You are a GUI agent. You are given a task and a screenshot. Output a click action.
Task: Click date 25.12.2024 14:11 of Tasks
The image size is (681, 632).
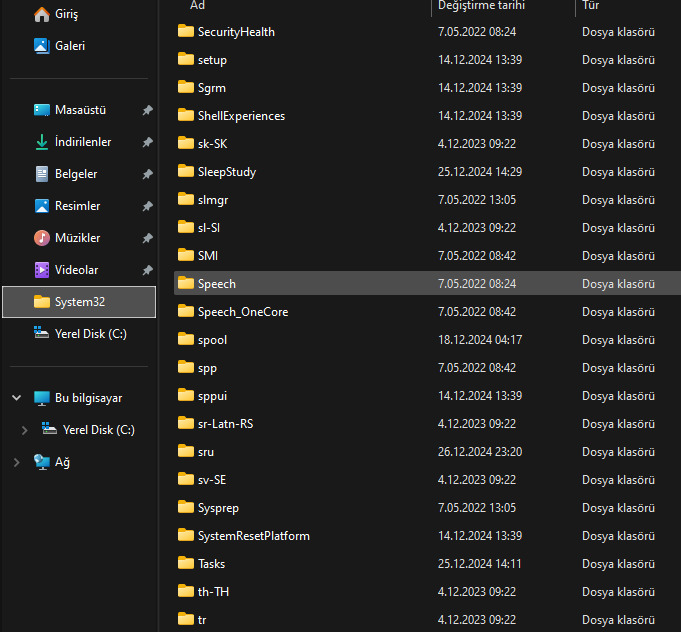[x=479, y=564]
